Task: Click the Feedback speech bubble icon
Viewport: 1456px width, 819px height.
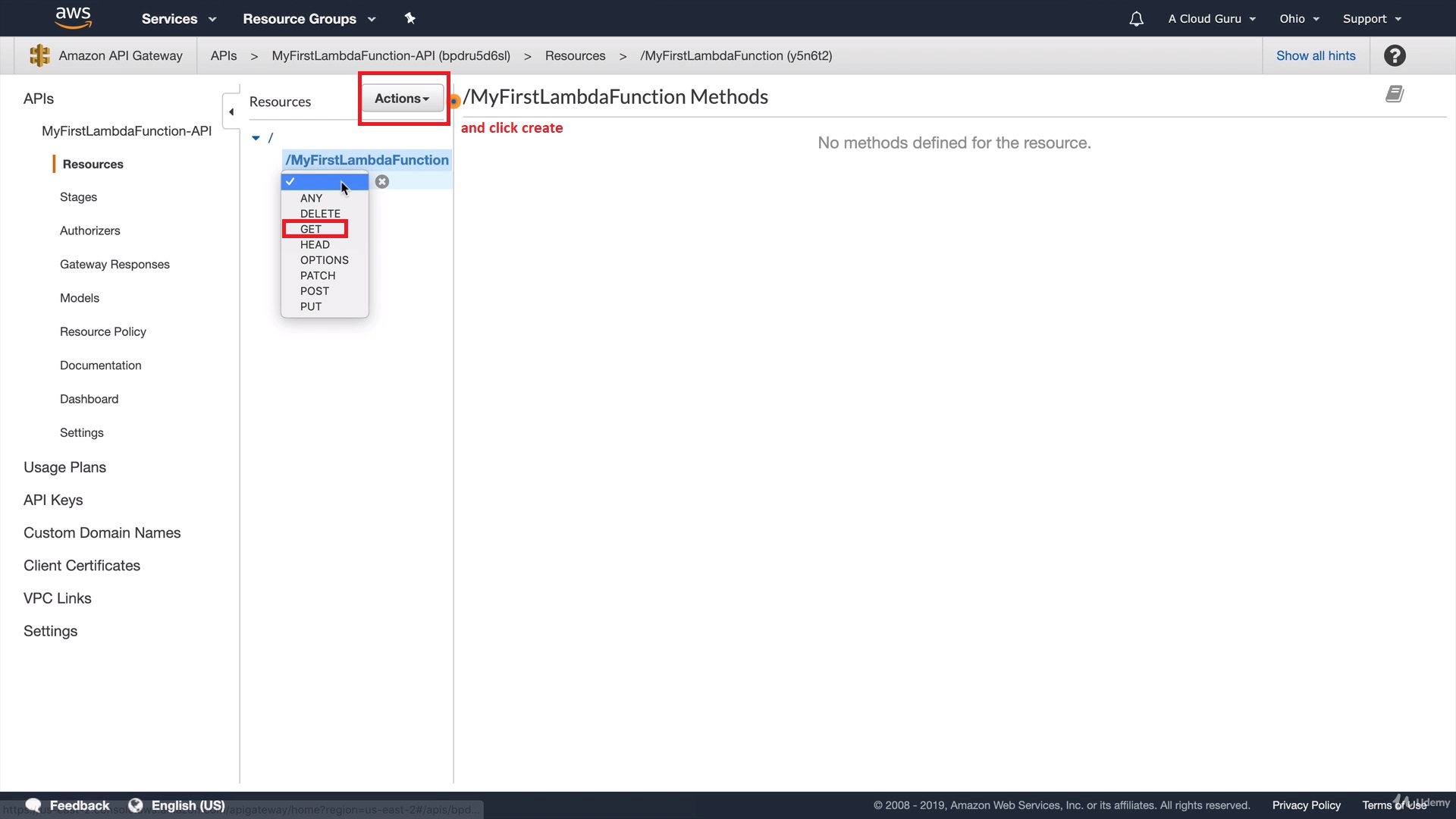Action: 33,805
